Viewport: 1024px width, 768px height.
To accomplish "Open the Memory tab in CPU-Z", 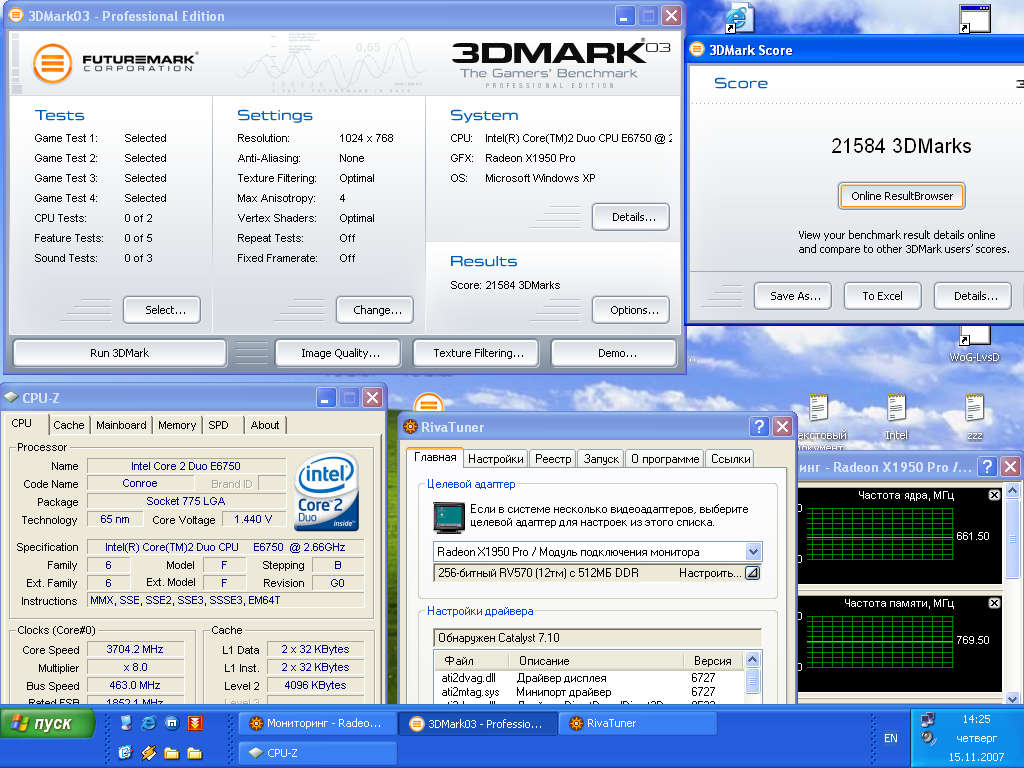I will [177, 425].
